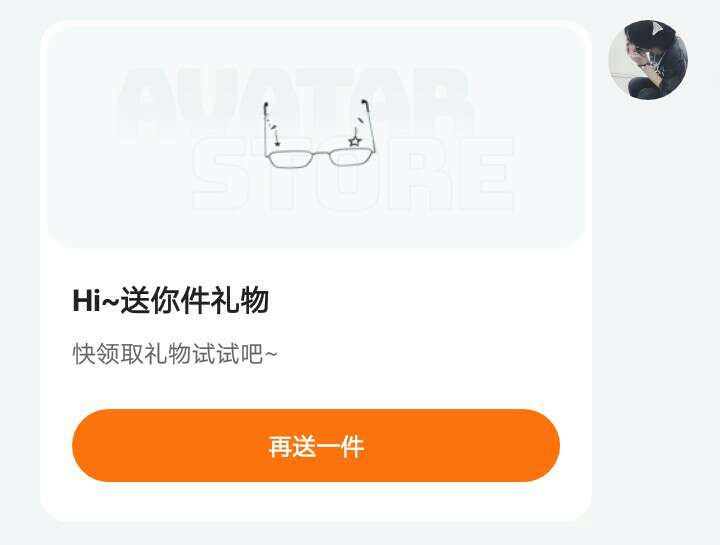This screenshot has height=545, width=720.
Task: Click the 快领取礼物试试吧~ subtitle
Action: (175, 354)
